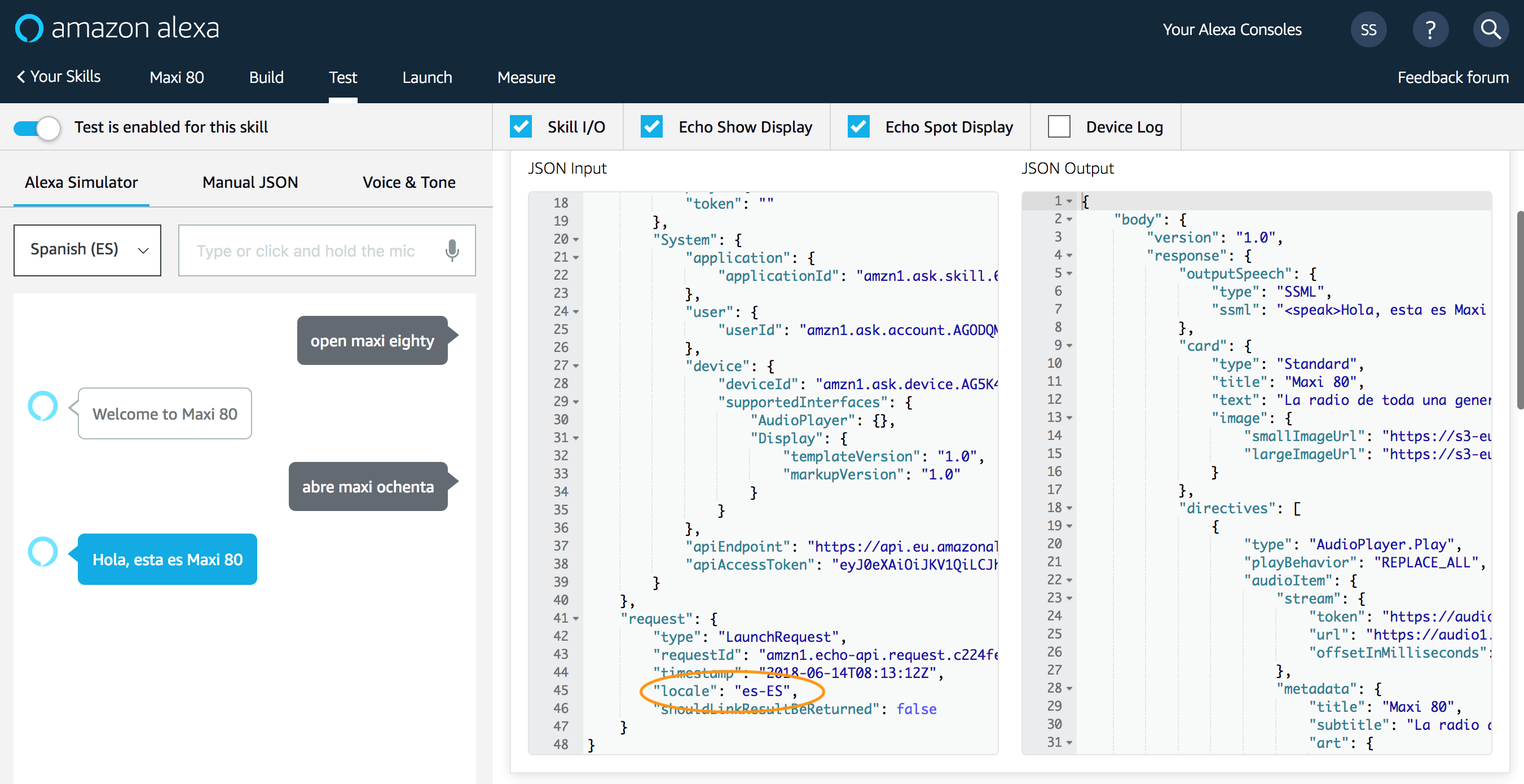Open the Measure section in the top navigation
The height and width of the screenshot is (784, 1524).
tap(526, 77)
